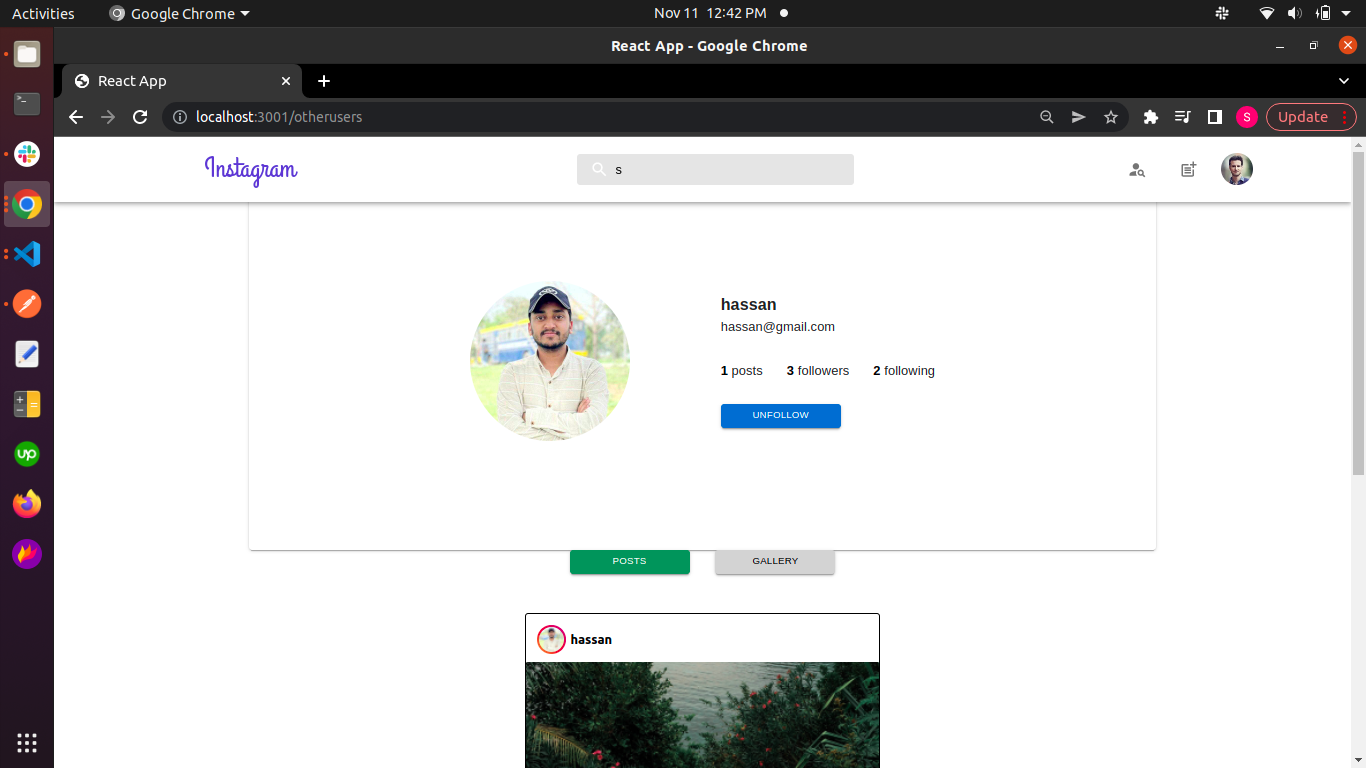
Task: Open the search users icon
Action: (1136, 170)
